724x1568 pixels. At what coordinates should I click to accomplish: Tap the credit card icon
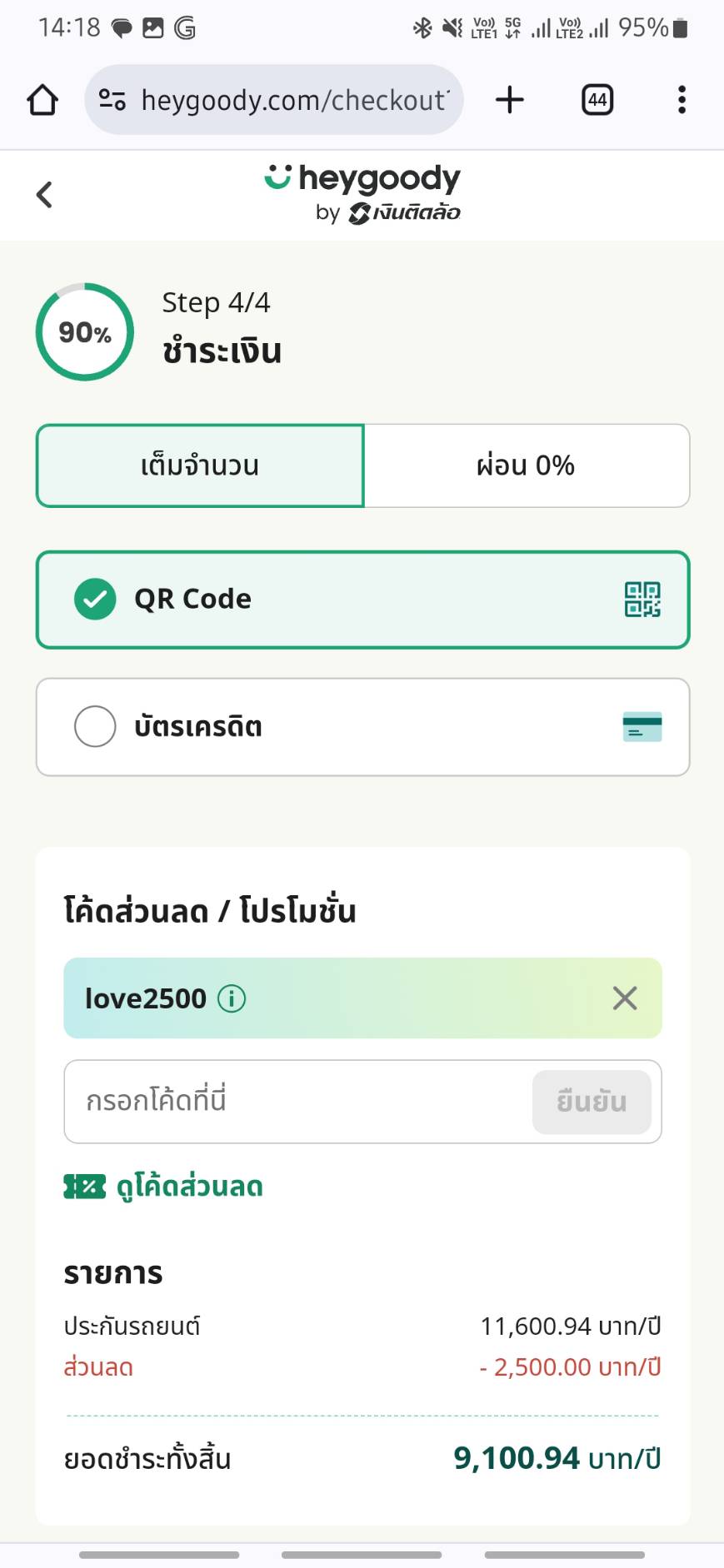pyautogui.click(x=642, y=727)
